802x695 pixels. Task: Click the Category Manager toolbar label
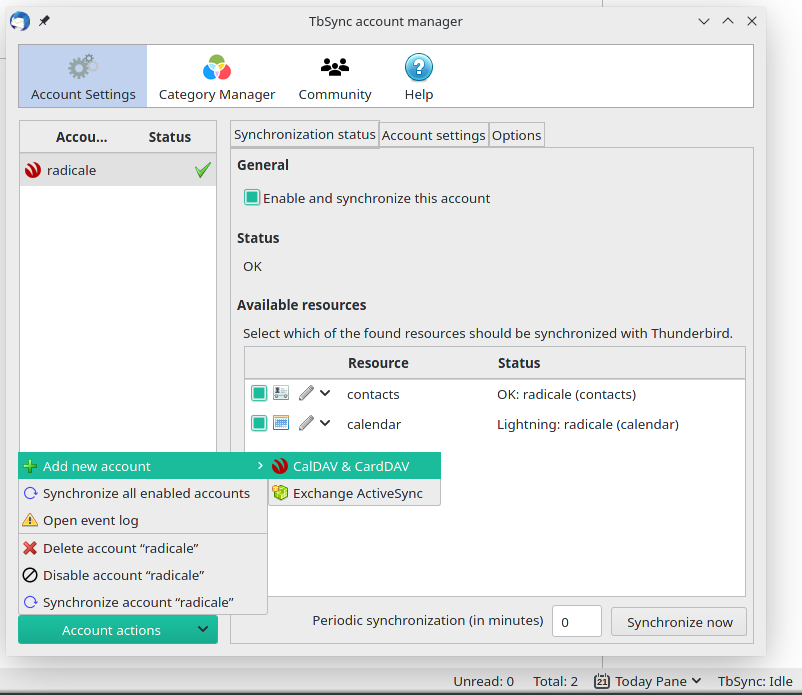(217, 95)
